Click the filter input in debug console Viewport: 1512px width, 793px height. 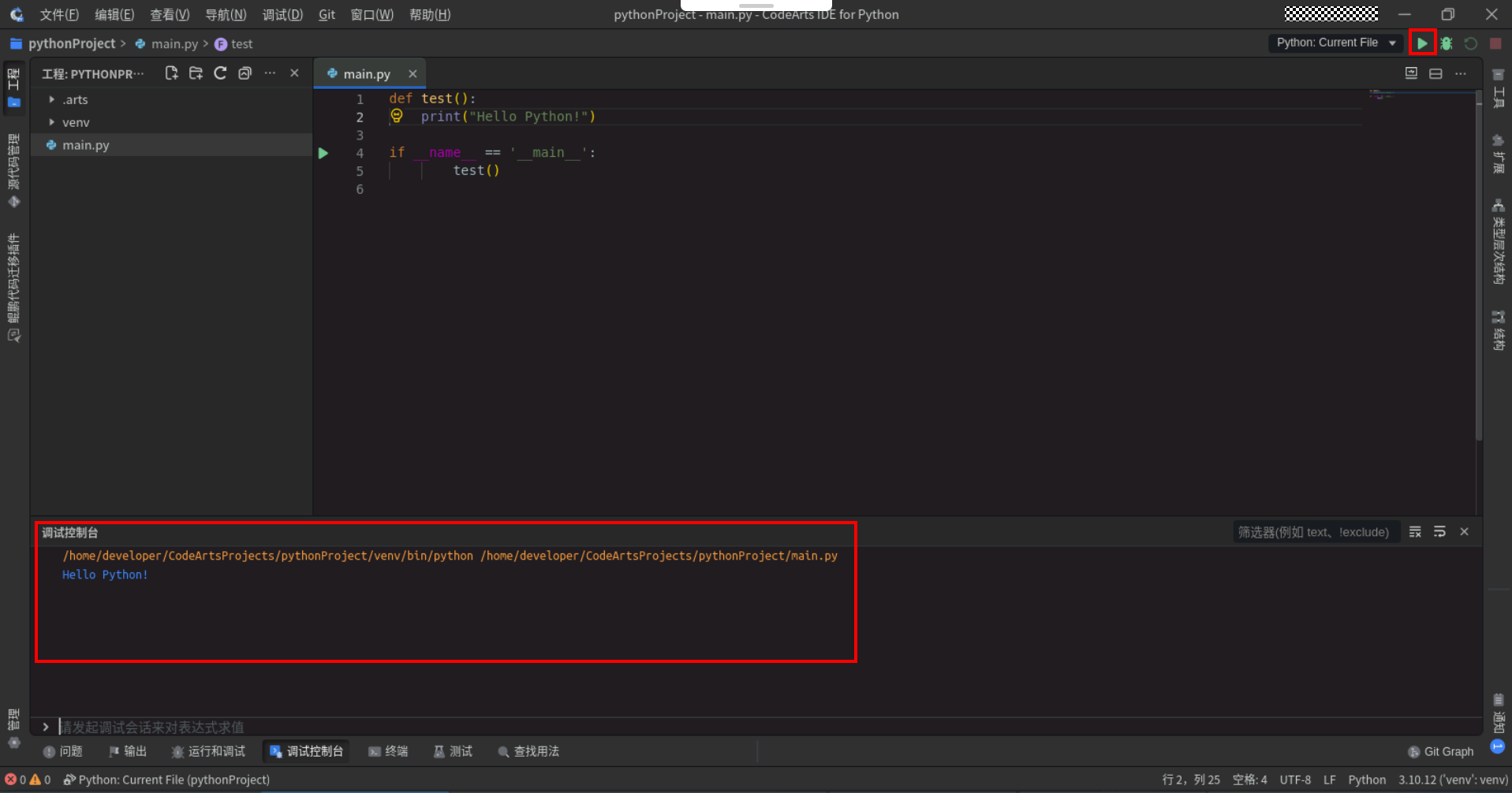point(1316,532)
